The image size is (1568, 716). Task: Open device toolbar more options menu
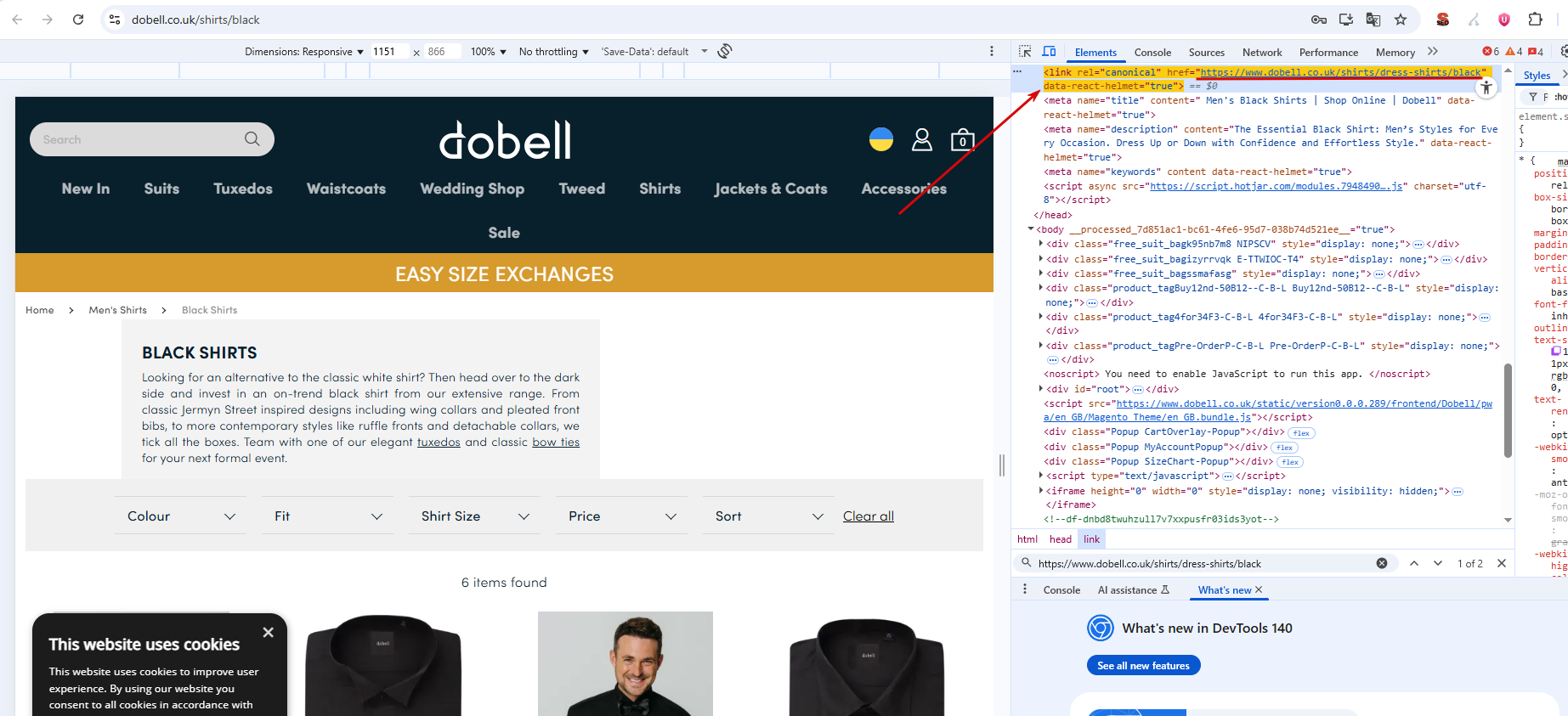pyautogui.click(x=992, y=52)
